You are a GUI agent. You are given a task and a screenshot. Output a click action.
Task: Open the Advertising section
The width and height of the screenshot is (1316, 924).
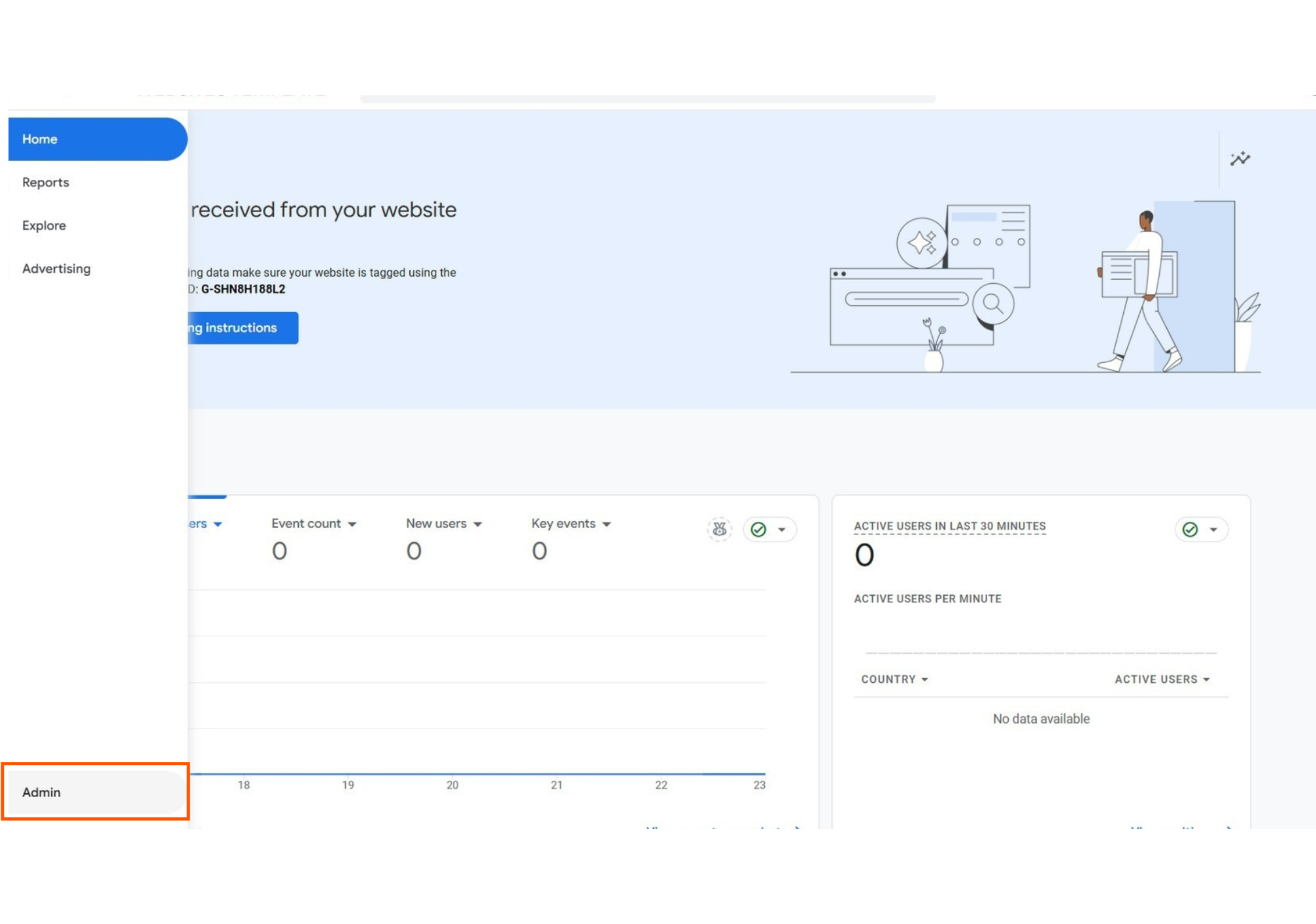point(56,269)
